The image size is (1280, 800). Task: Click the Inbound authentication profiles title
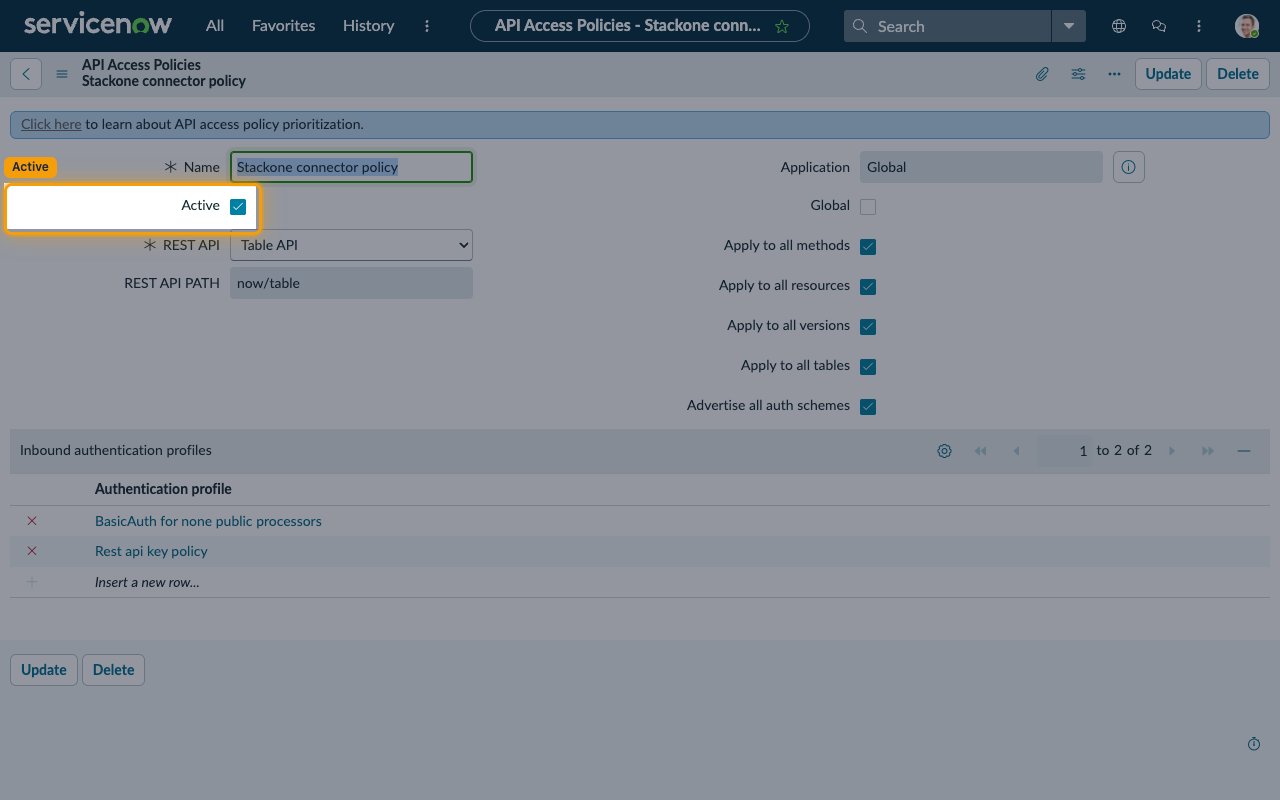[116, 450]
